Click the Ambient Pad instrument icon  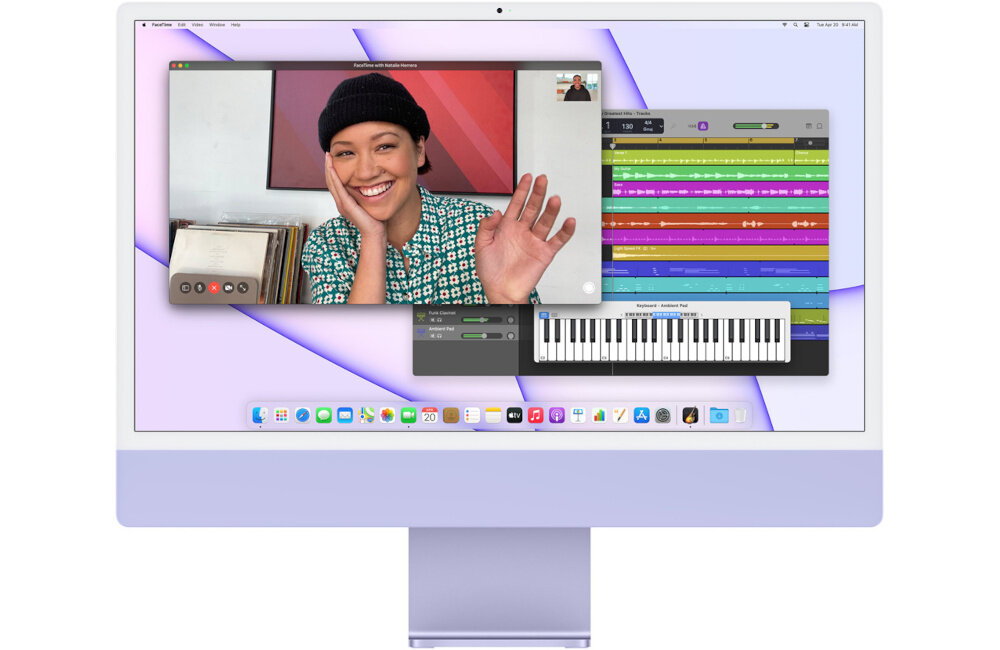pyautogui.click(x=420, y=332)
